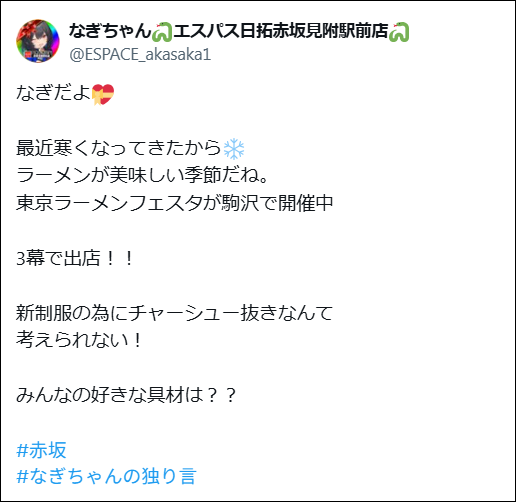Click the snake emoji before エスパス
516x502 pixels.
(x=162, y=32)
